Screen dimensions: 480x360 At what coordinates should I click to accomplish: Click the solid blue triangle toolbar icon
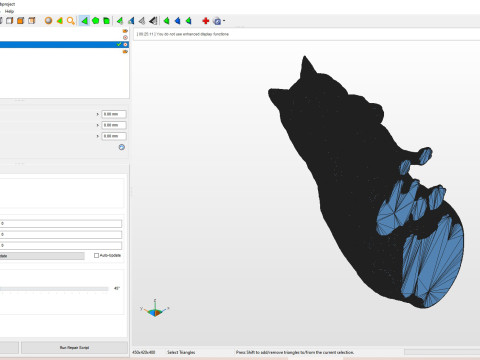(x=177, y=21)
